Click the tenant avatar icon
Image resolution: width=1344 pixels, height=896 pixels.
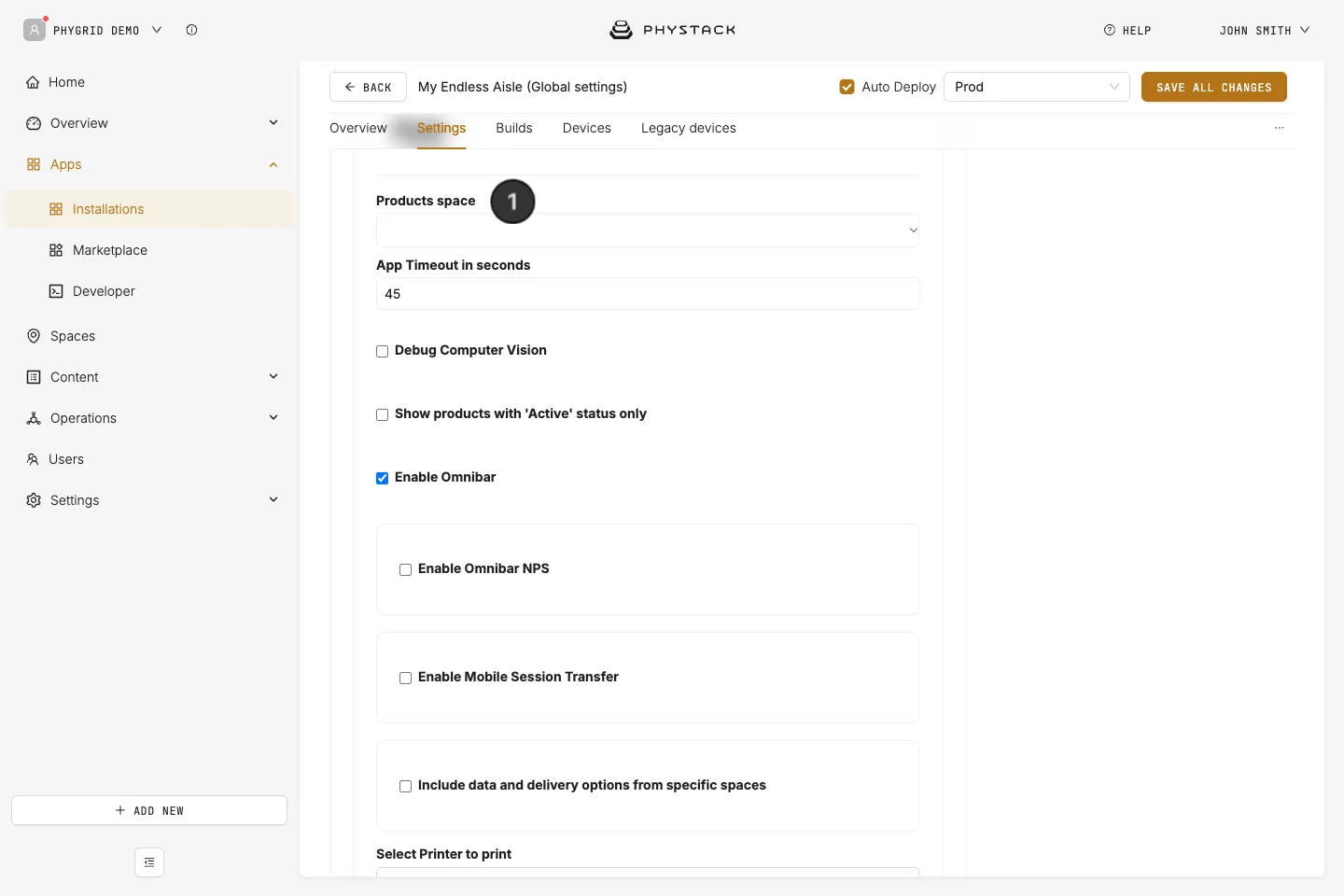pyautogui.click(x=35, y=30)
